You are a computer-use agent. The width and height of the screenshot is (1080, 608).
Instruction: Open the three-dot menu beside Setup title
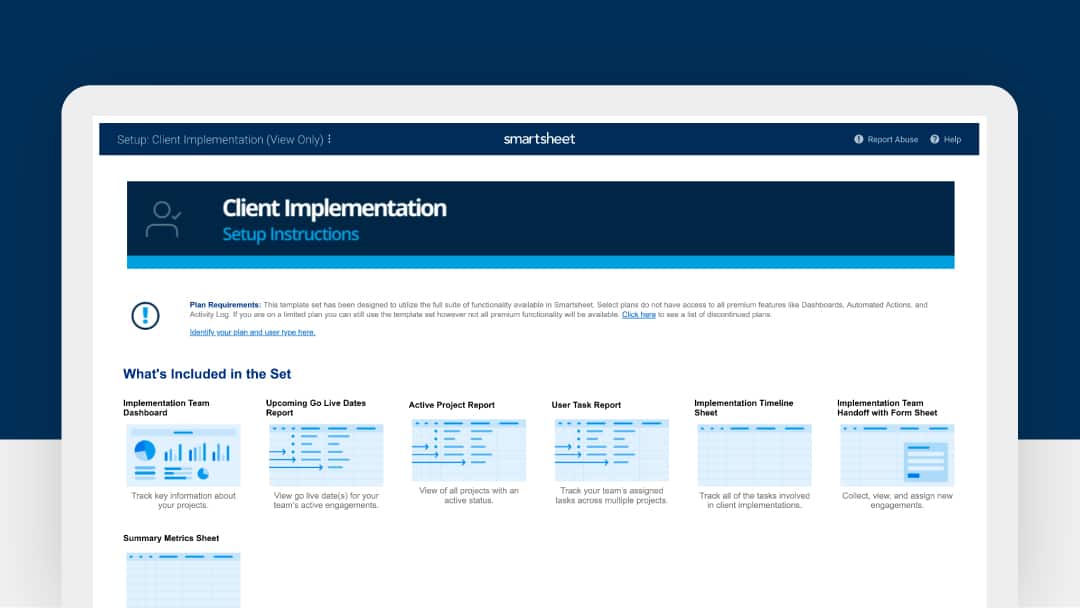click(x=329, y=139)
